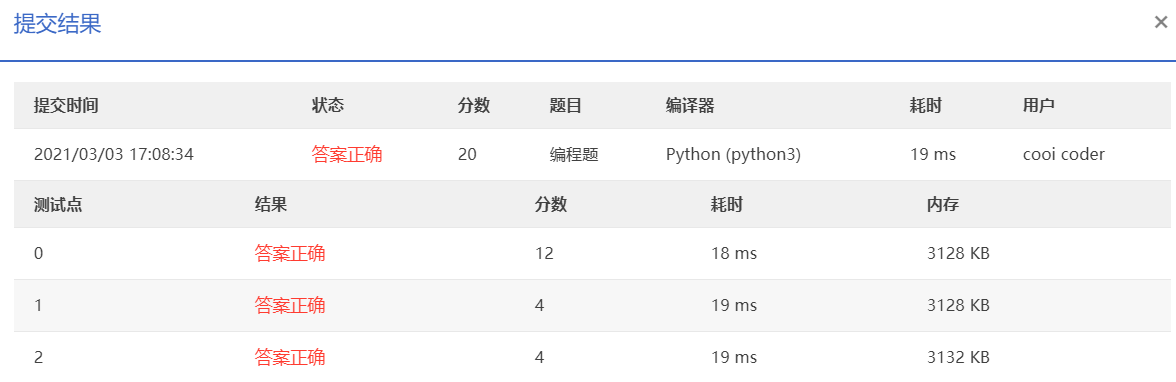The height and width of the screenshot is (382, 1176).
Task: Click 3128 KB memory for test point 1
Action: click(x=958, y=305)
